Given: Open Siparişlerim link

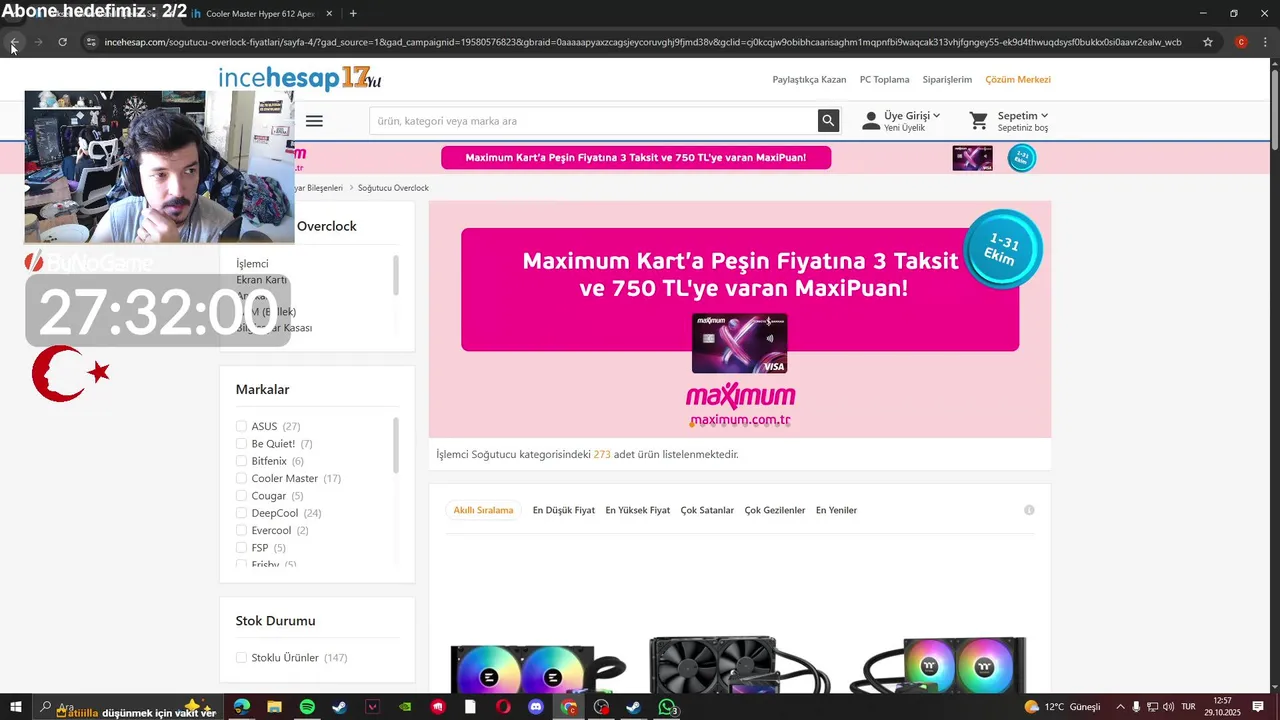Looking at the screenshot, I should pyautogui.click(x=947, y=79).
